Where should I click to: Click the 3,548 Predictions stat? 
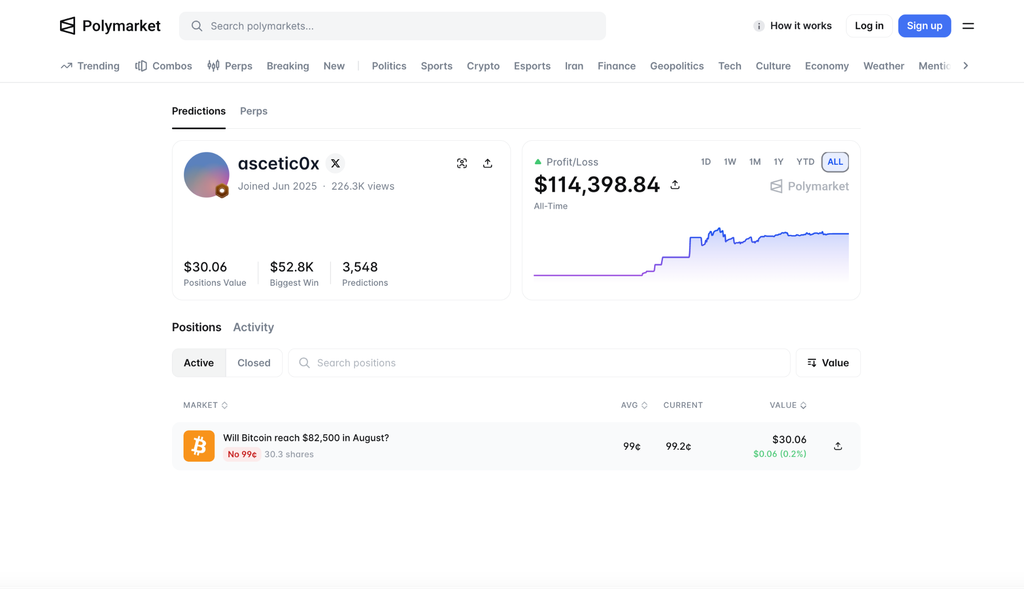click(365, 274)
